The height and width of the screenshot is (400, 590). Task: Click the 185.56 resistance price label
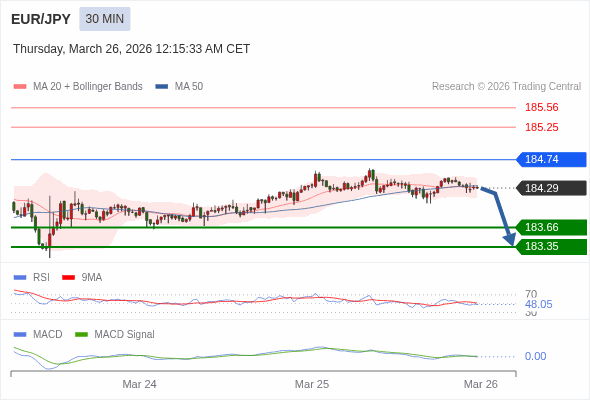click(x=541, y=107)
